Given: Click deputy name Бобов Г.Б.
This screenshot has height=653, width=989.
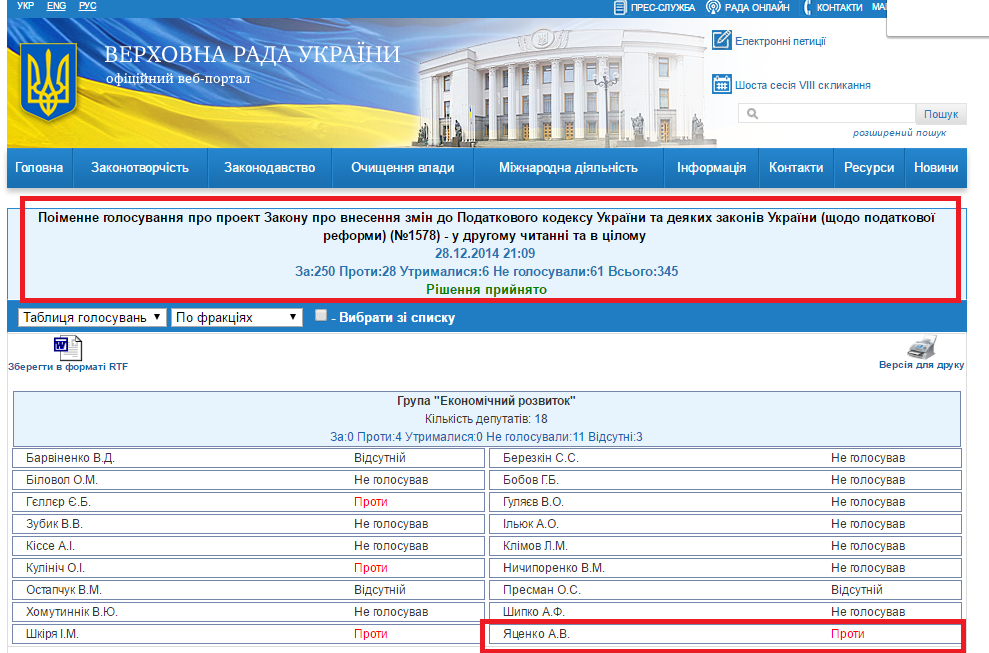Looking at the screenshot, I should (530, 480).
